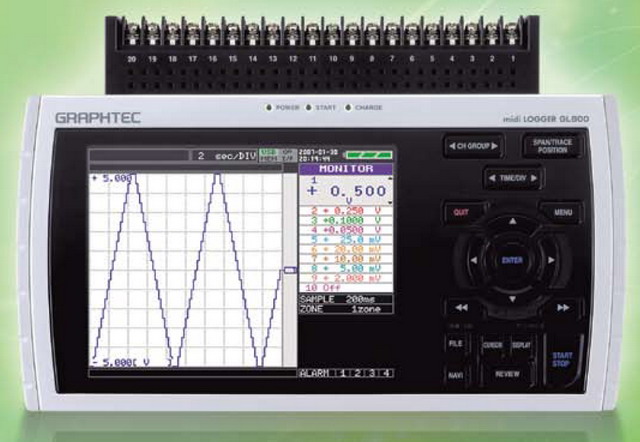Push the CH GROUP left arrow key
The width and height of the screenshot is (640, 442).
(452, 146)
